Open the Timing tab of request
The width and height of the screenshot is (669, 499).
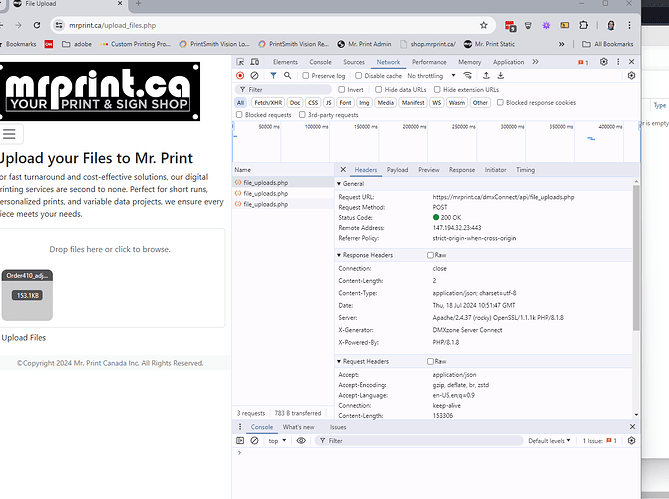[x=525, y=170]
